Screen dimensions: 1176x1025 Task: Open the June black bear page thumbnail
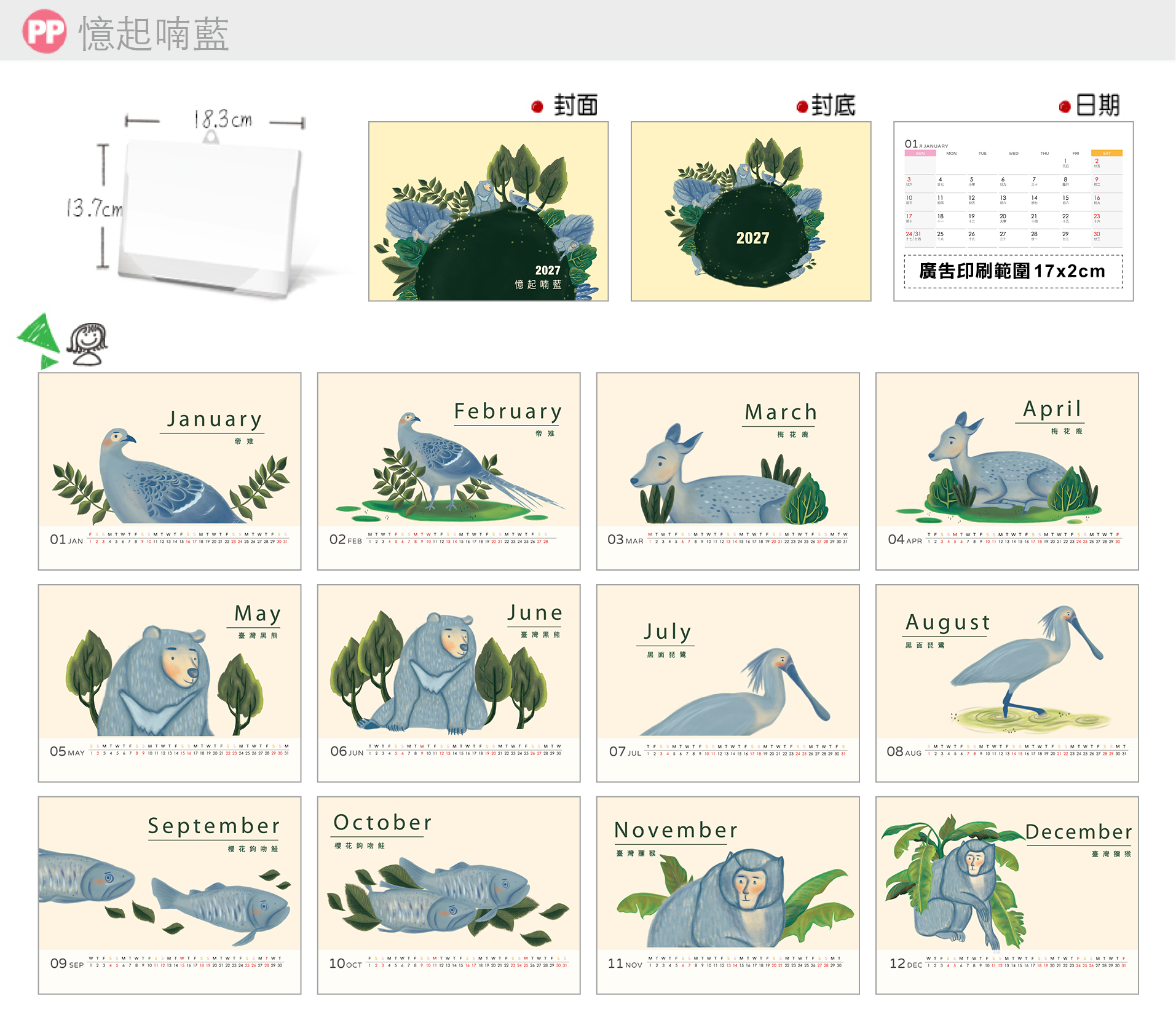449,683
